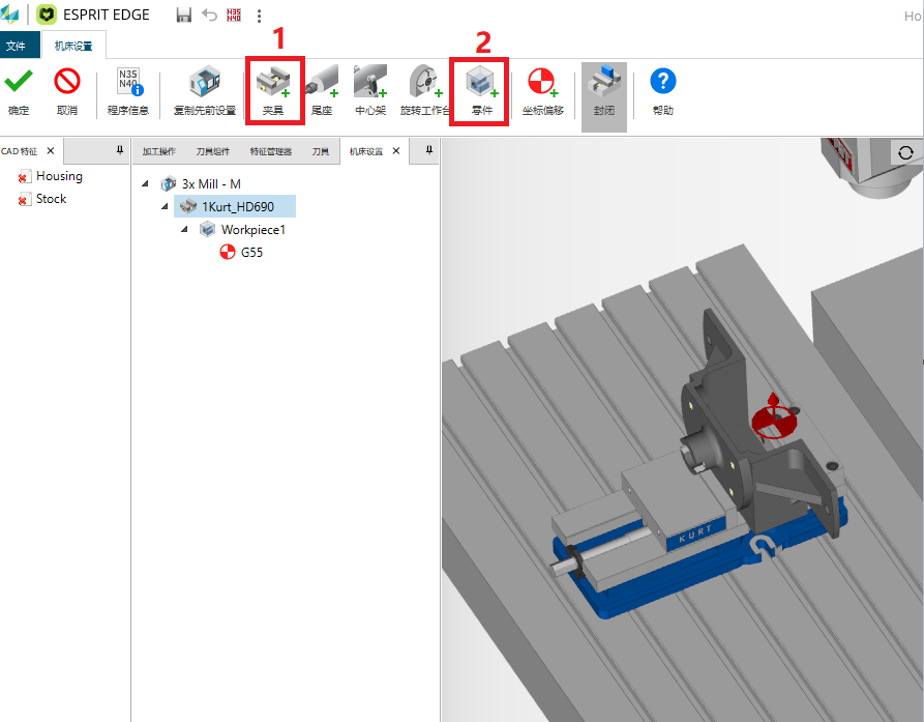The height and width of the screenshot is (722, 924).
Task: Click the vise icon beside 1Kurt_HD690
Action: point(188,206)
